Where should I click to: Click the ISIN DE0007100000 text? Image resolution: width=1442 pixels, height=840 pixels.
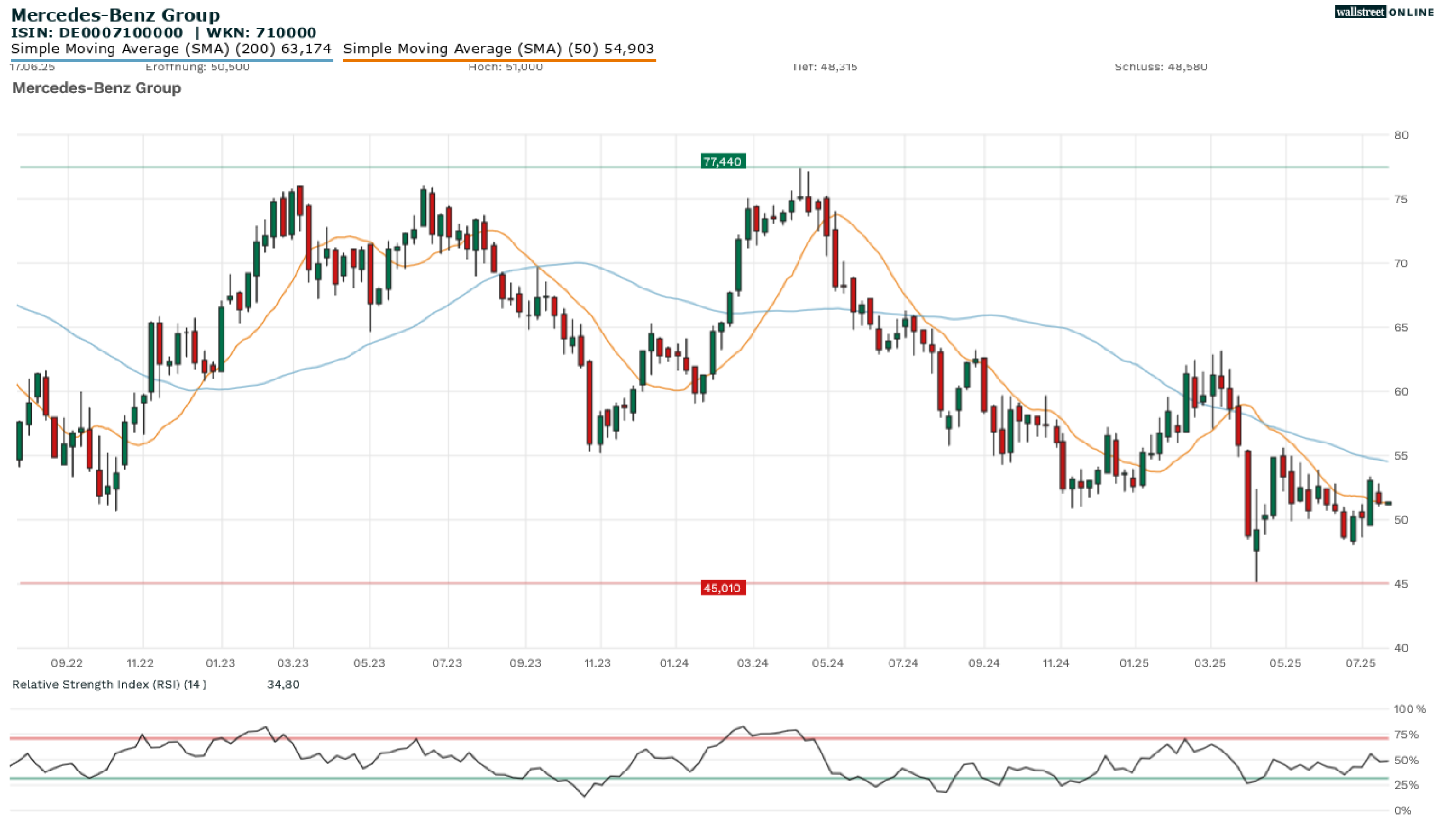[x=97, y=32]
